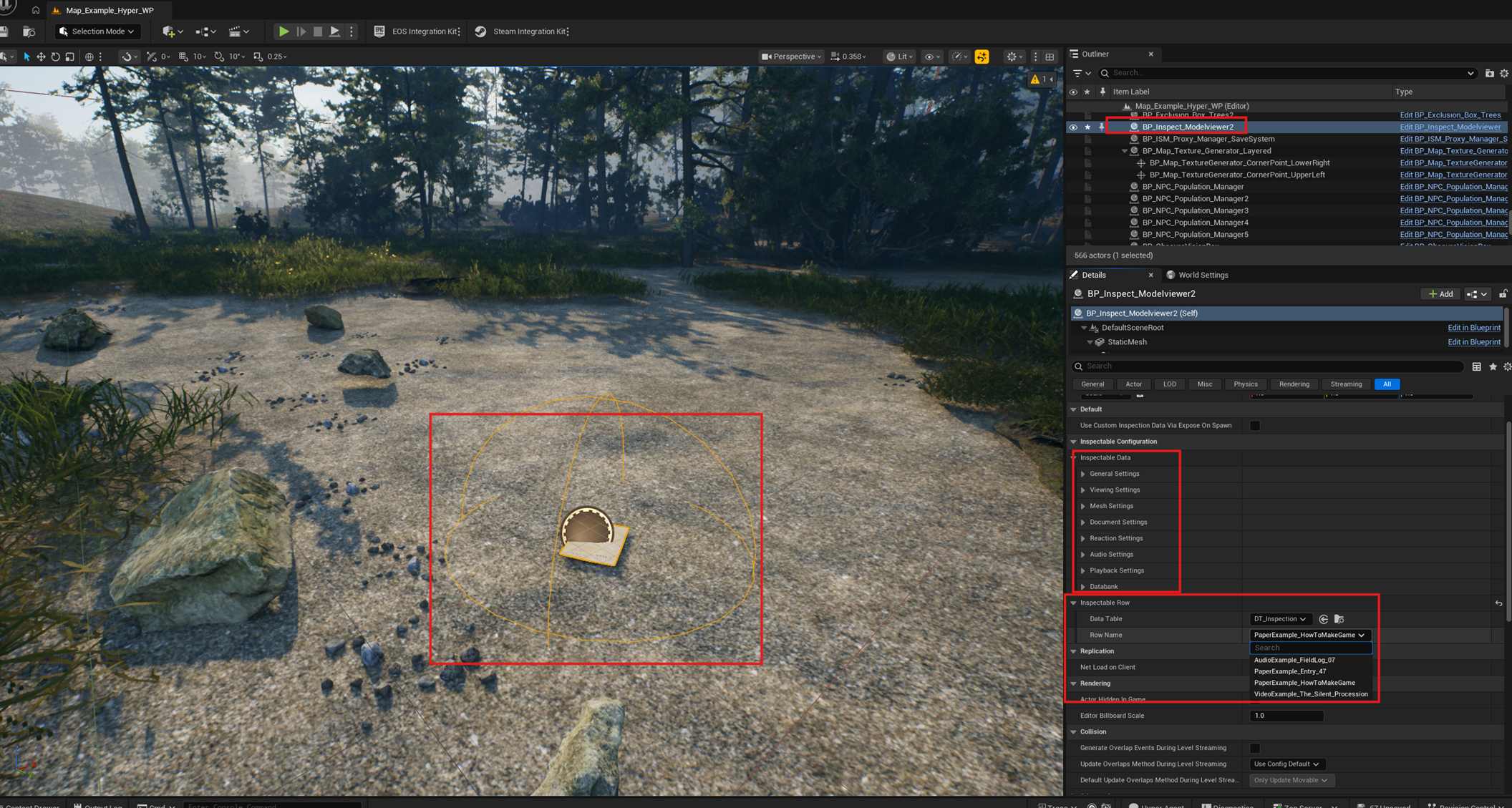Click the Outliner search field

click(1286, 73)
